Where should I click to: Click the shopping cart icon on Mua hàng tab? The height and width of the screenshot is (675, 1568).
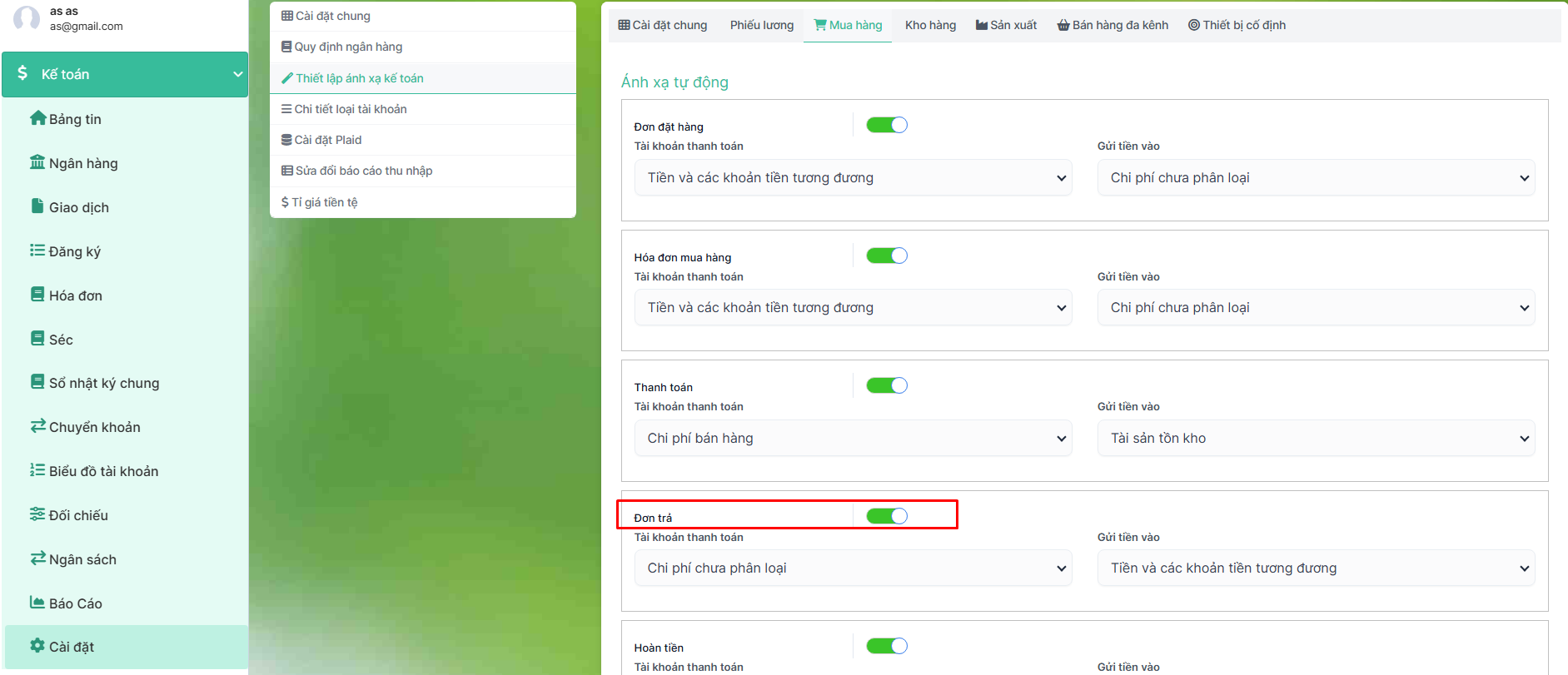point(819,25)
